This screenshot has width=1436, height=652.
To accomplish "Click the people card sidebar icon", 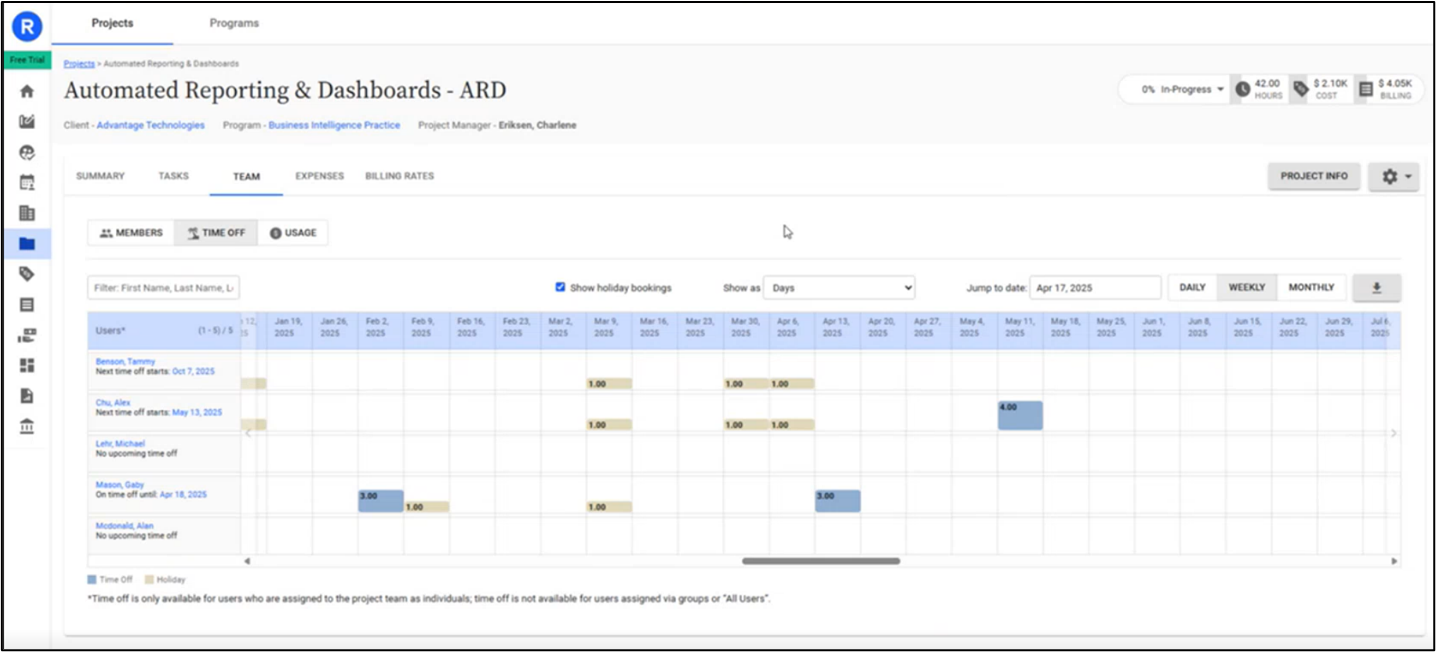I will pyautogui.click(x=27, y=335).
